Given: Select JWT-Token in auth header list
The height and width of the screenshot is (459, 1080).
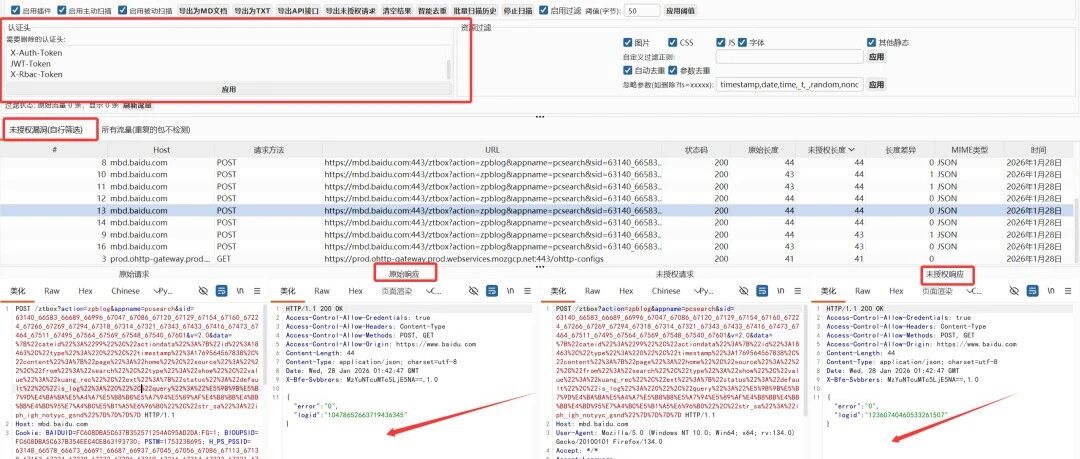Looking at the screenshot, I should (x=30, y=63).
